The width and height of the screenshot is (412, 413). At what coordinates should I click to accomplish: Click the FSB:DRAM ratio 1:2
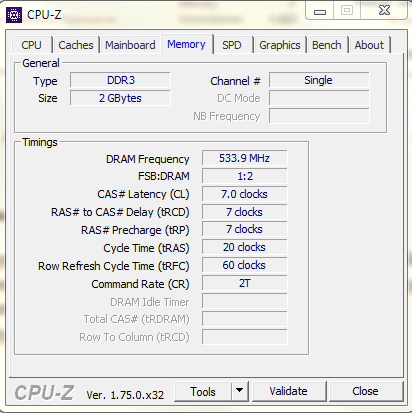(244, 176)
